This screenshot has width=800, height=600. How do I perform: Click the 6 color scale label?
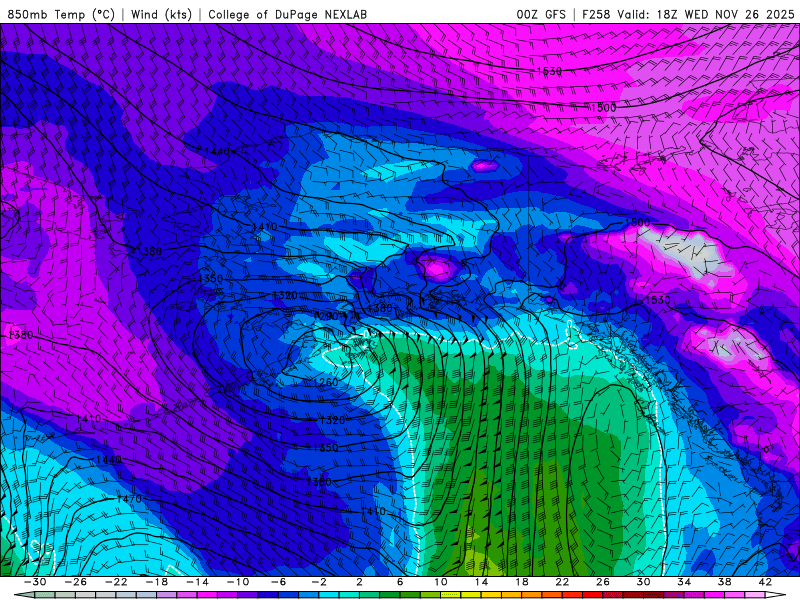tap(400, 582)
